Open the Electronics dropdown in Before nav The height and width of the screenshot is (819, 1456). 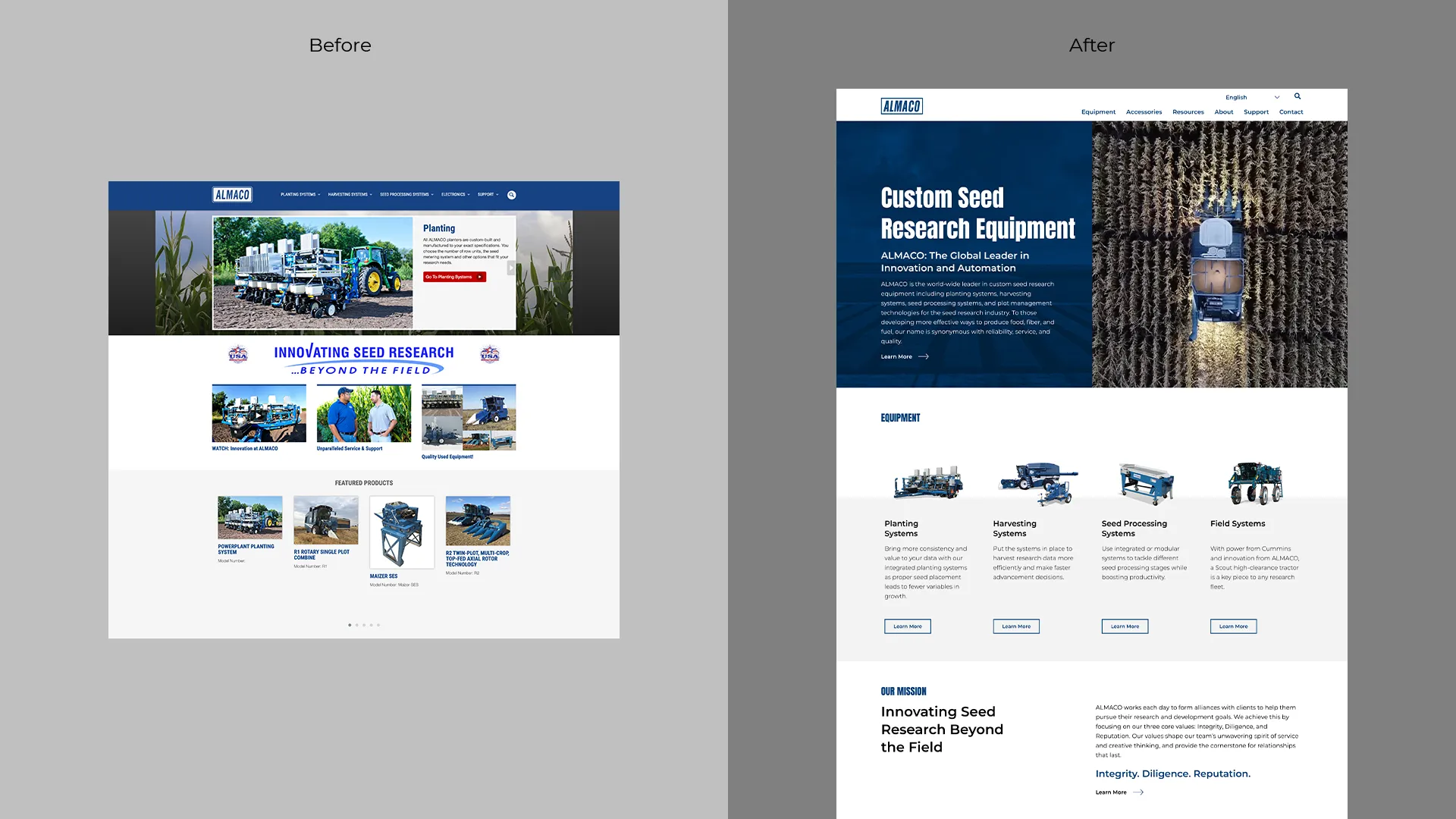[x=455, y=195]
